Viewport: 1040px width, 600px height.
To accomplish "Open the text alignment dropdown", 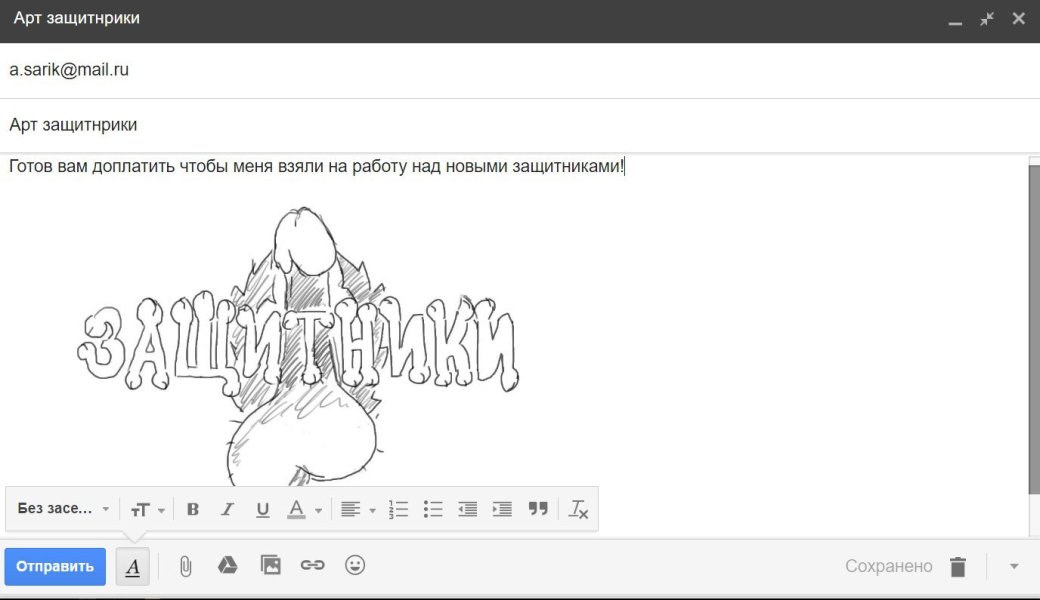I will coord(358,509).
